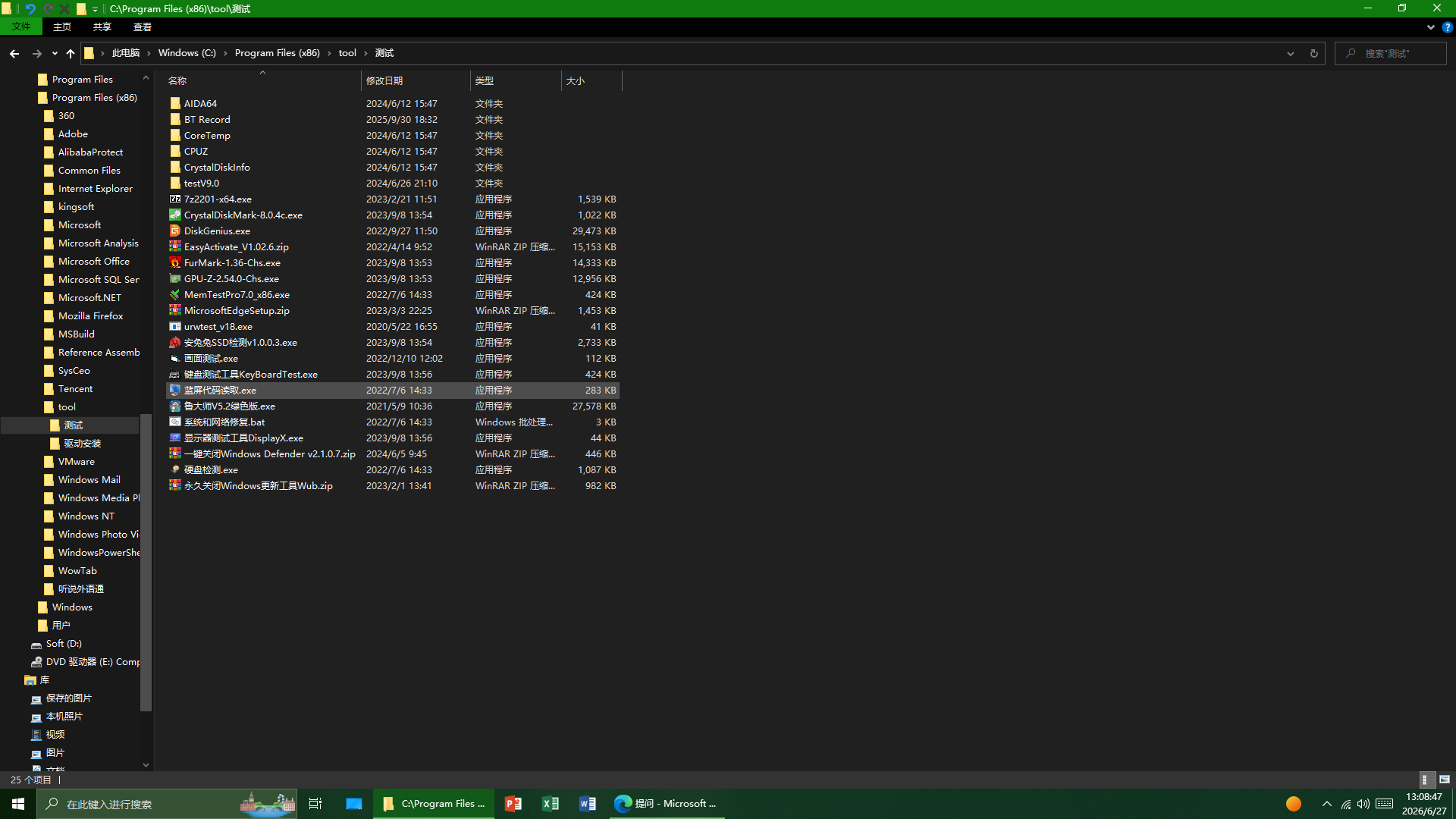Click the tool breadcrumb in address bar
The image size is (1456, 819).
pos(347,53)
